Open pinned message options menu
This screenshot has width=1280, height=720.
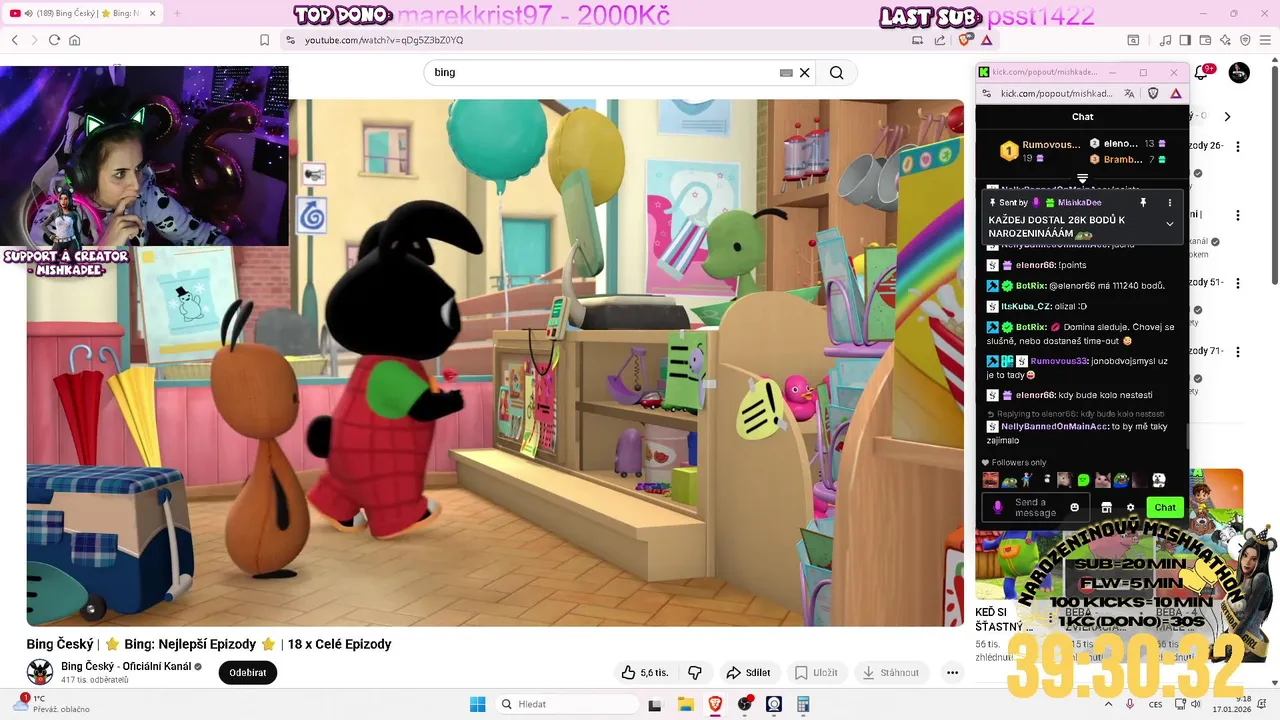coord(1170,202)
